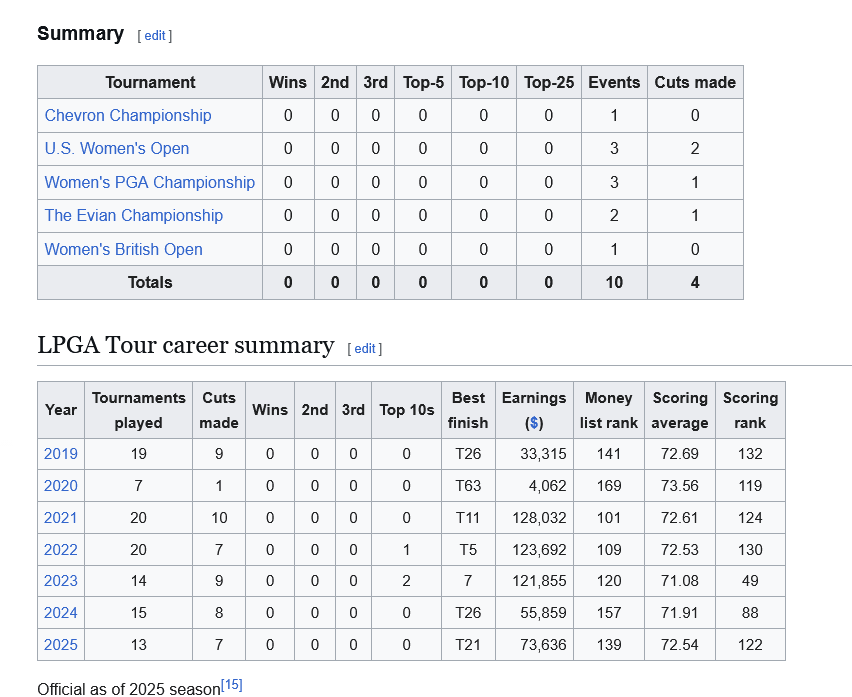The height and width of the screenshot is (697, 852).
Task: Open the 2021 year link
Action: click(x=61, y=518)
